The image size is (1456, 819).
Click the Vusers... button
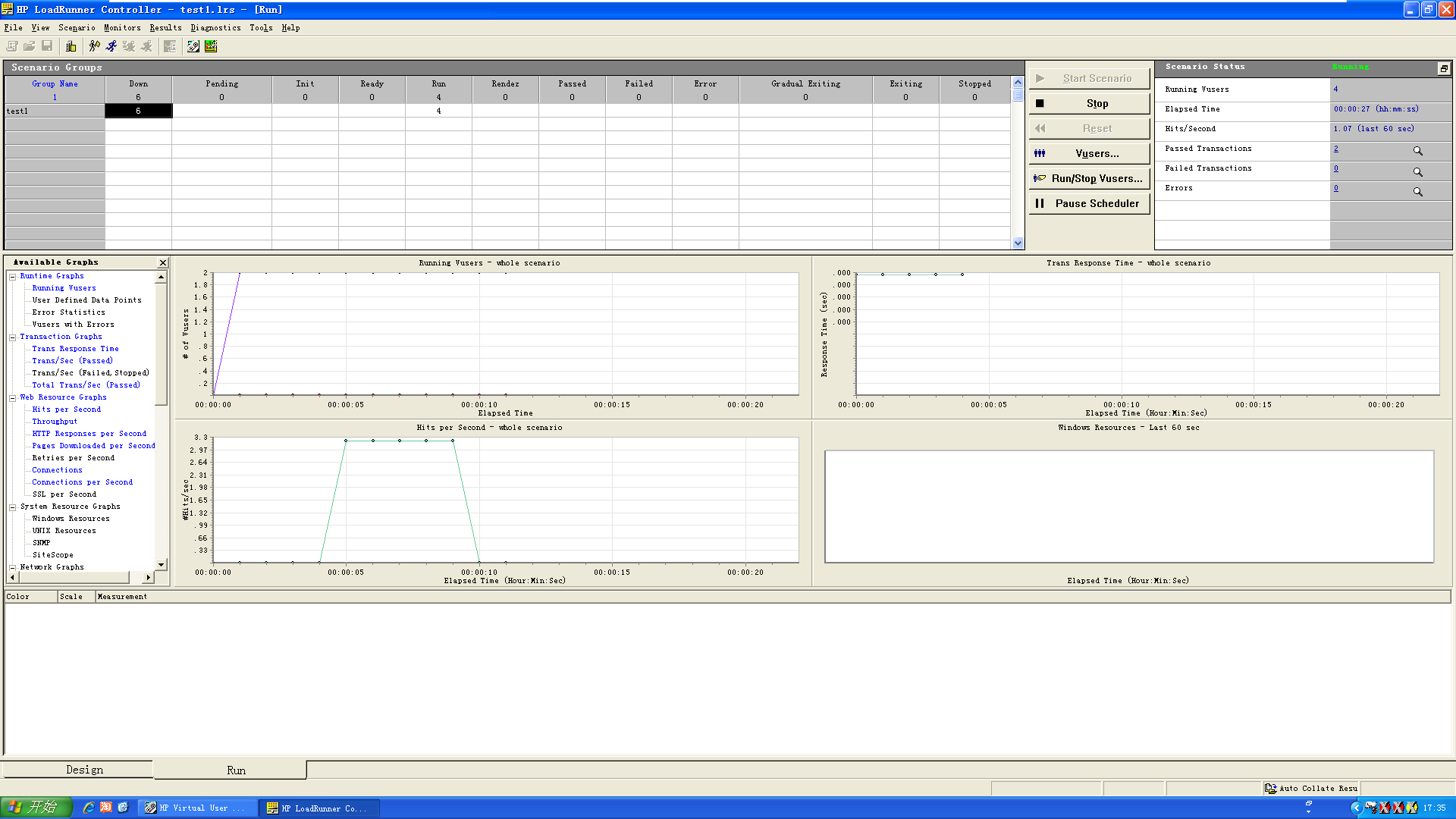(x=1089, y=153)
